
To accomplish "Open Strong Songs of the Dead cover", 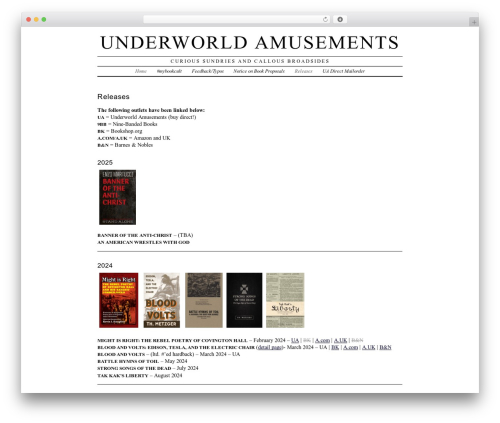I will click(x=244, y=300).
